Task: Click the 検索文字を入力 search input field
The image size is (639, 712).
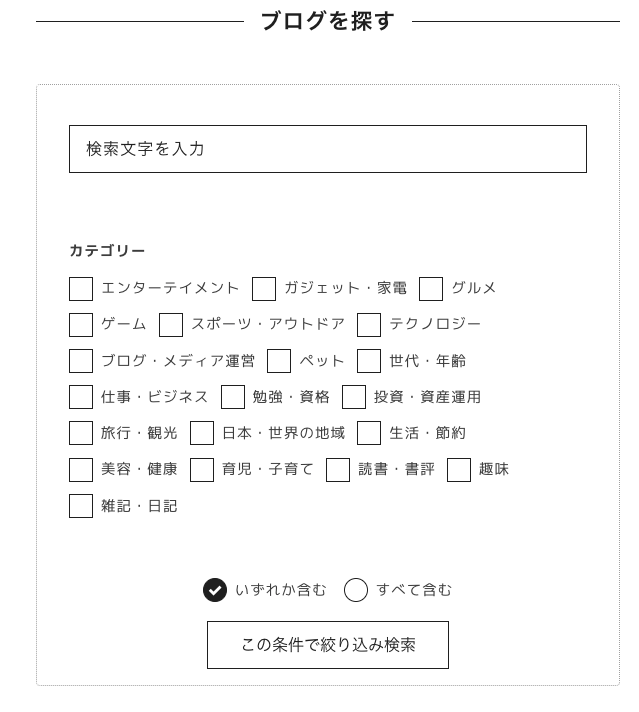Action: 327,149
